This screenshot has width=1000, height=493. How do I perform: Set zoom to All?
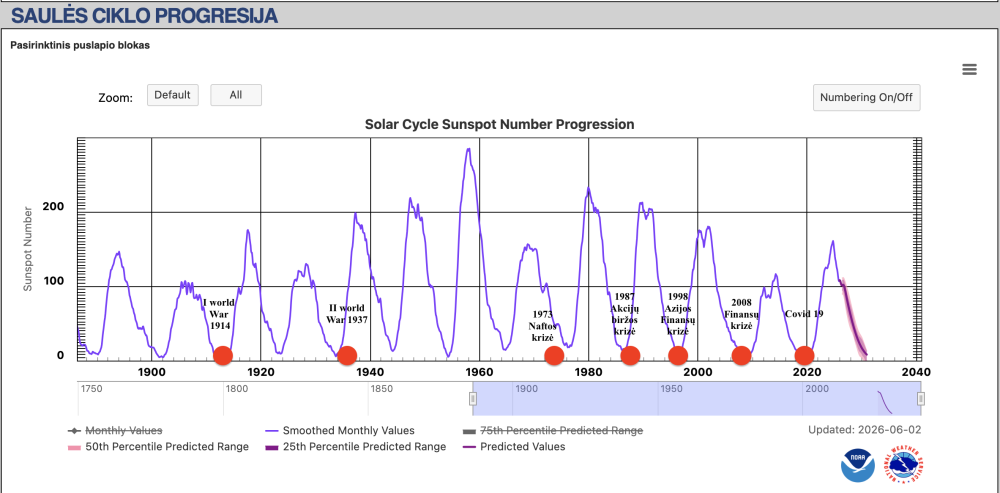tap(236, 95)
